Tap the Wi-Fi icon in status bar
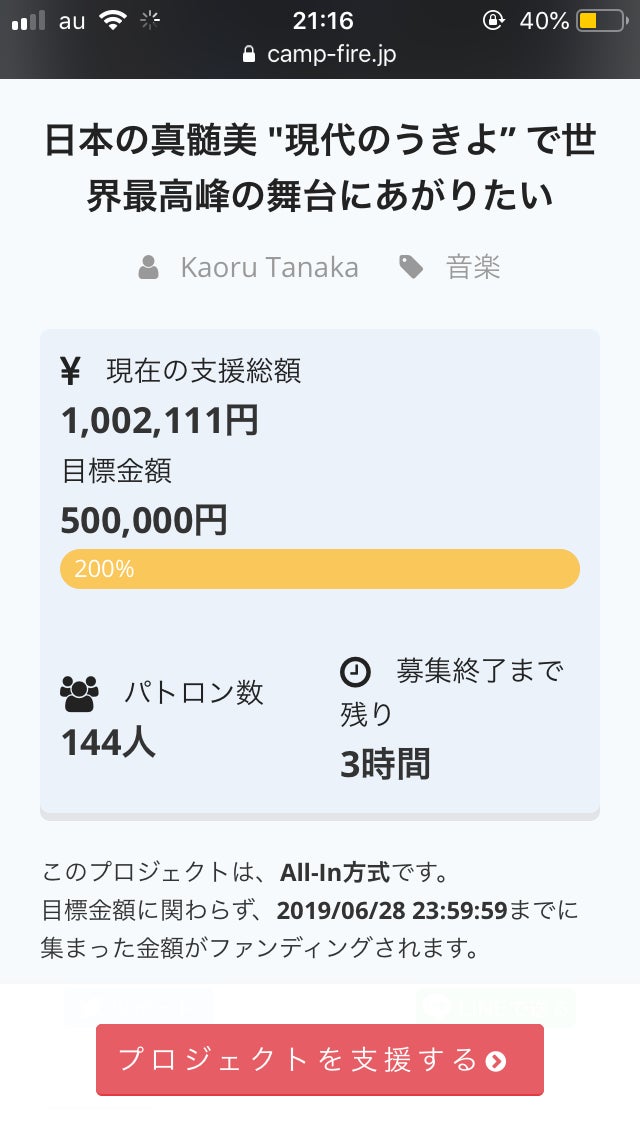Image resolution: width=640 pixels, height=1136 pixels. [112, 20]
